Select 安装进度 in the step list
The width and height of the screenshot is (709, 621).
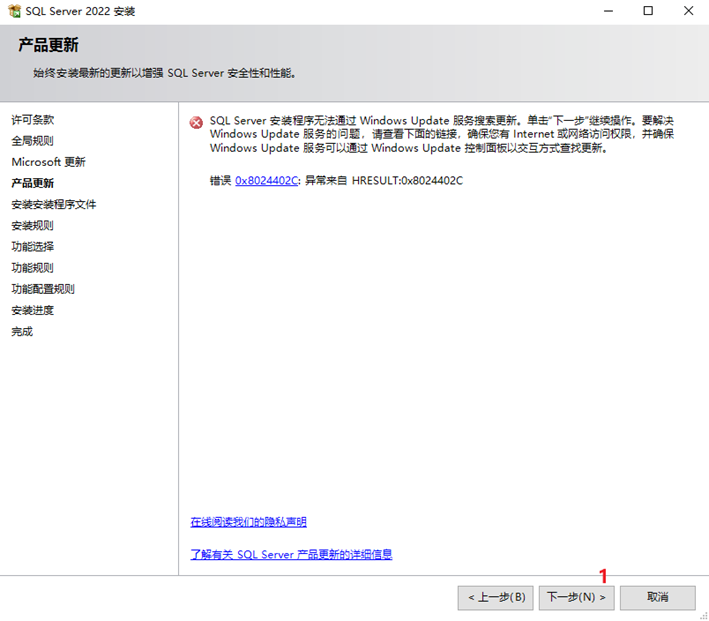click(x=33, y=310)
